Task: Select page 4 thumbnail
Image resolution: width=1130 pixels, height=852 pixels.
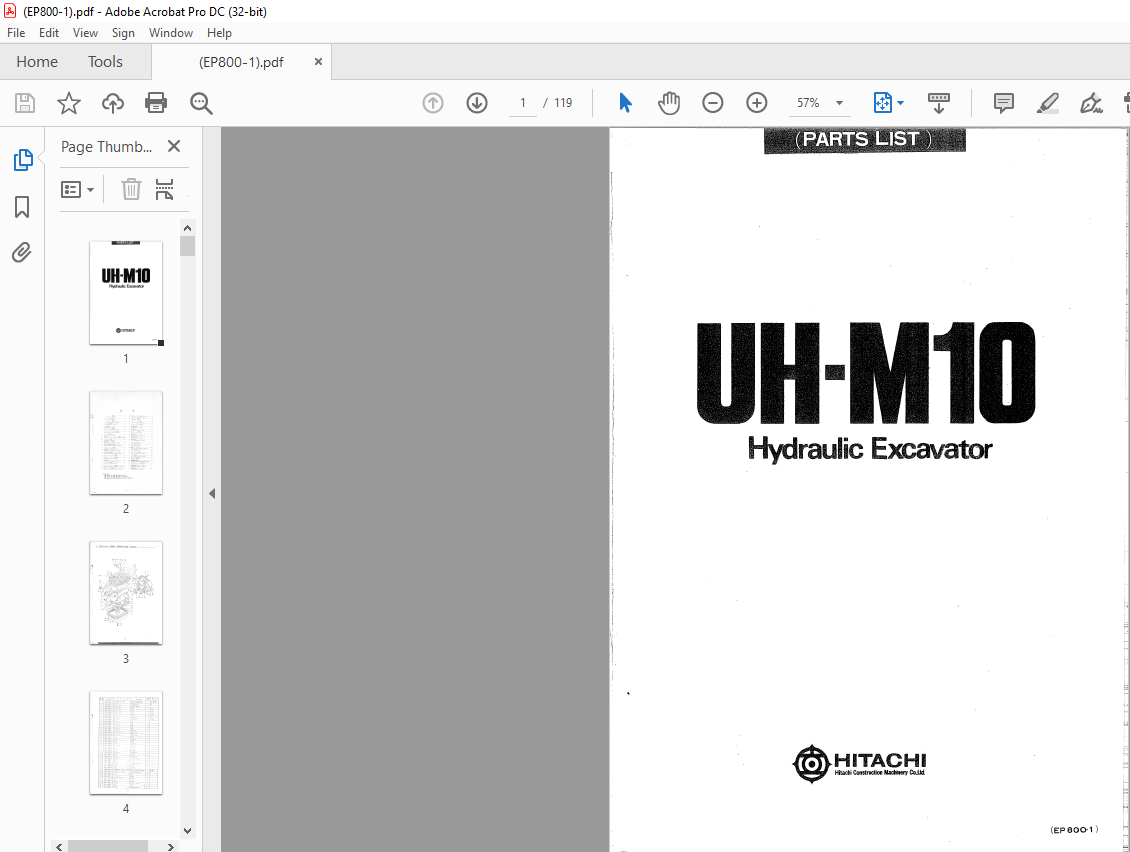Action: point(126,742)
